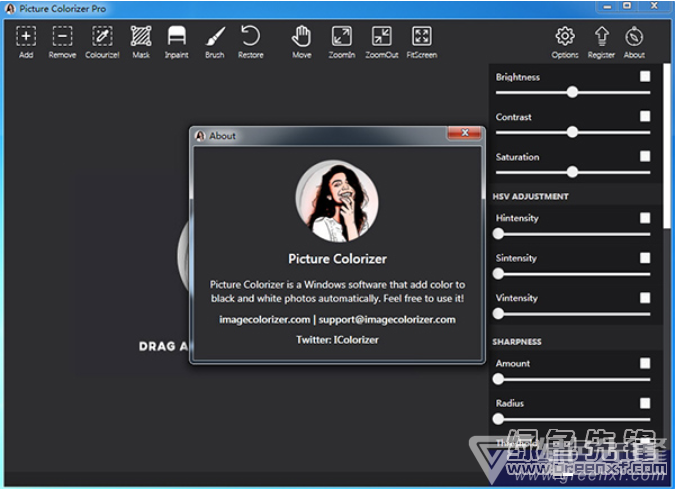Click the Picture Colorizer heading text
Image resolution: width=676 pixels, height=489 pixels.
[337, 259]
